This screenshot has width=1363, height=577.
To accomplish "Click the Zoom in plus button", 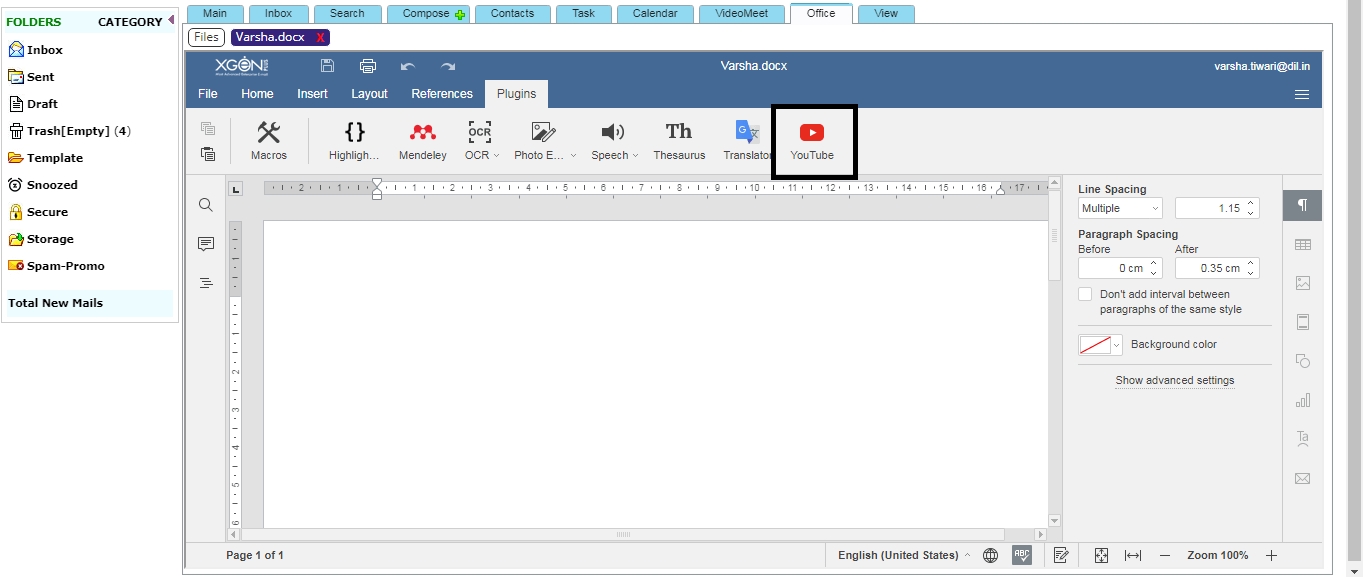I will (x=1272, y=555).
